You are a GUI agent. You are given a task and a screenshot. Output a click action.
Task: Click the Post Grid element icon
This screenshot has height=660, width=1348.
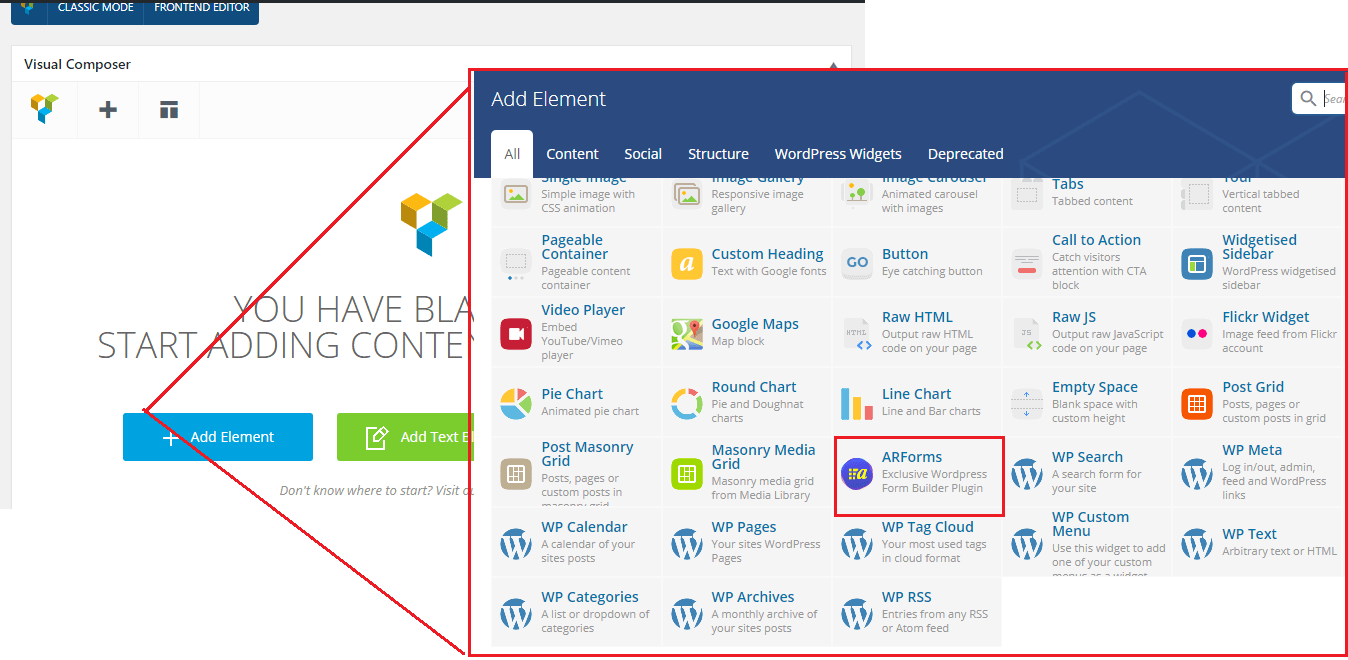1197,404
